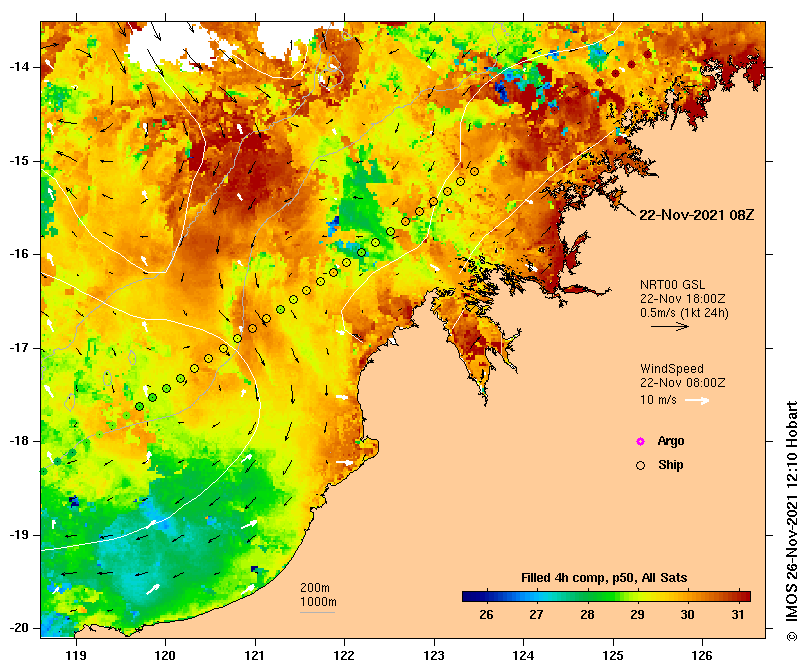This screenshot has width=809, height=672.
Task: Click longitude axis label 122
Action: [x=344, y=656]
